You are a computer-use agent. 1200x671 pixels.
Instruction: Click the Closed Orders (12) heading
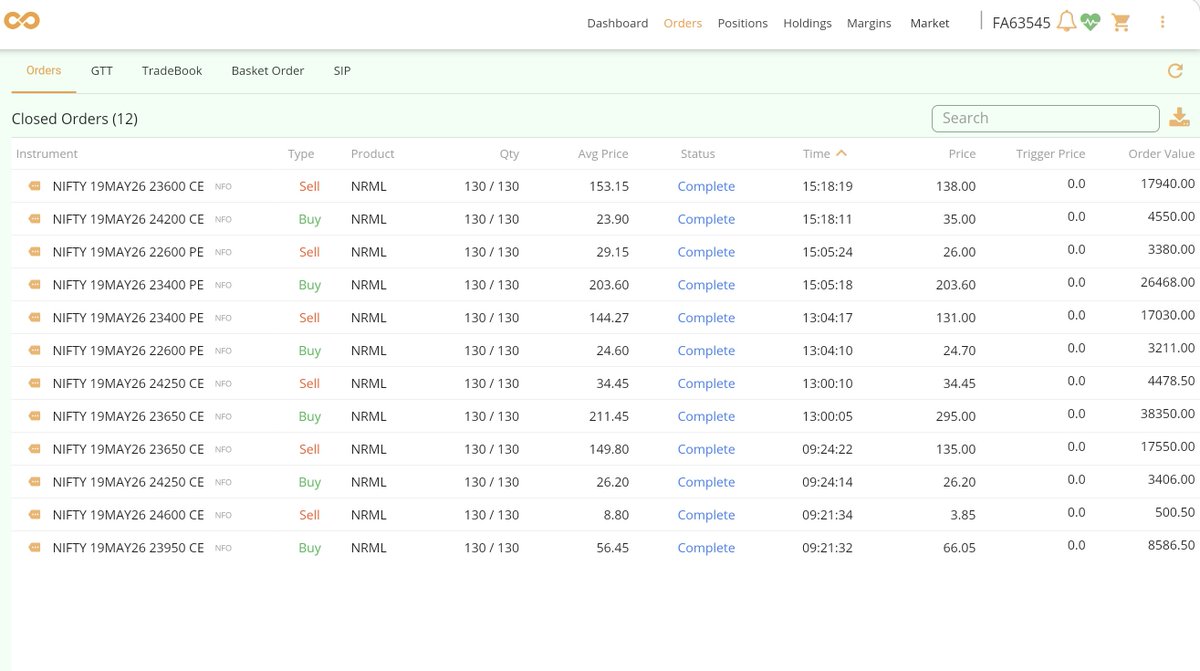coord(75,119)
